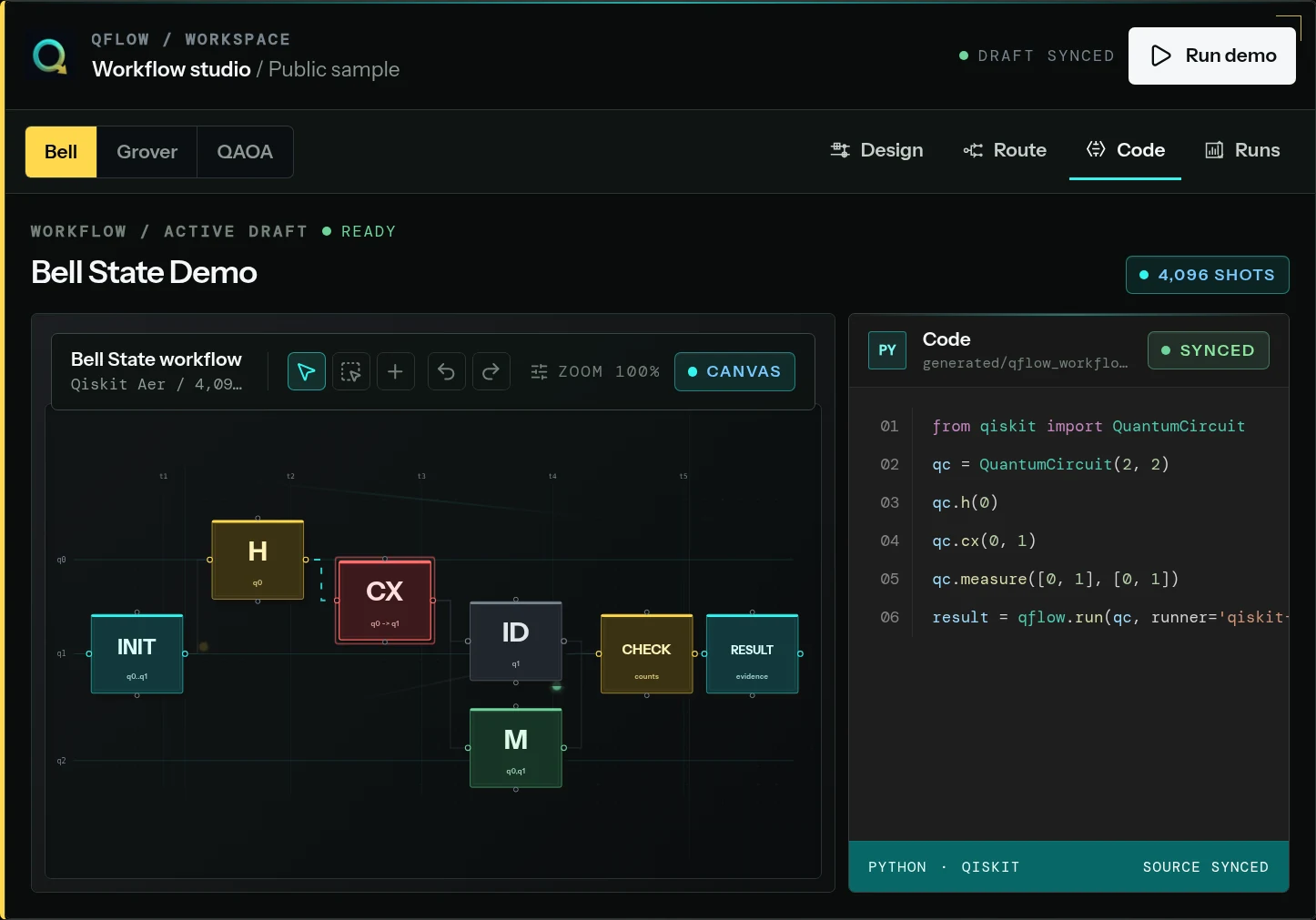Image resolution: width=1316 pixels, height=920 pixels.
Task: Click PYTHON · QISKIT footer label
Action: 944,867
